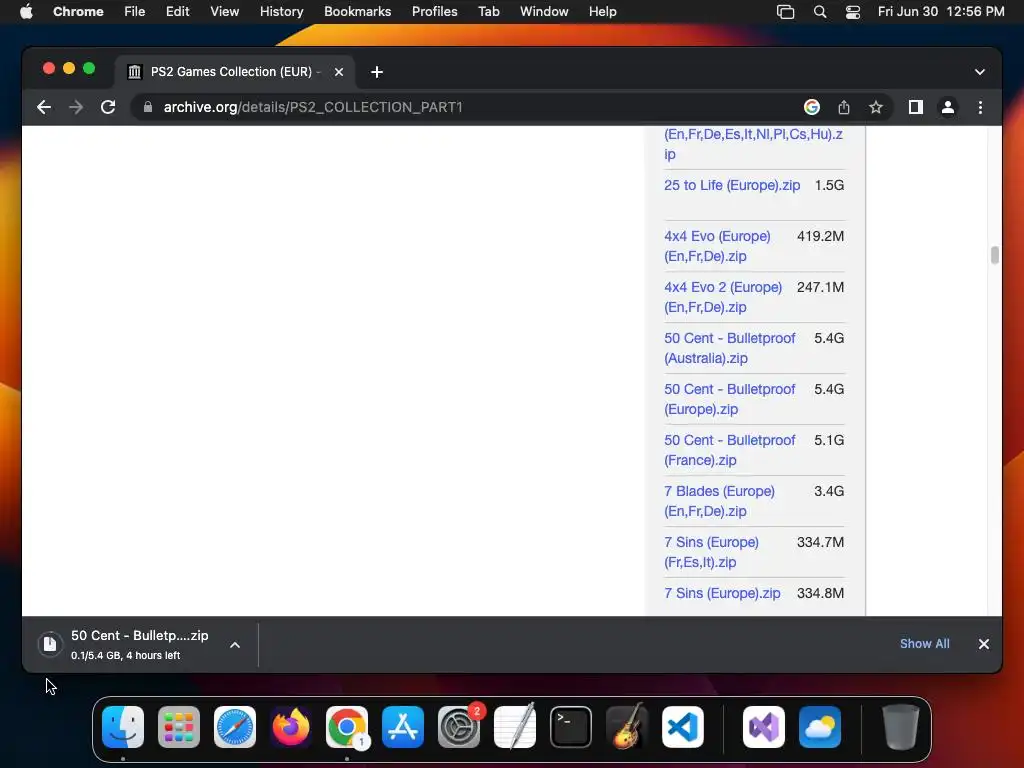Open 7 Blades (Europe) (En,Fr,De).zip

[719, 501]
